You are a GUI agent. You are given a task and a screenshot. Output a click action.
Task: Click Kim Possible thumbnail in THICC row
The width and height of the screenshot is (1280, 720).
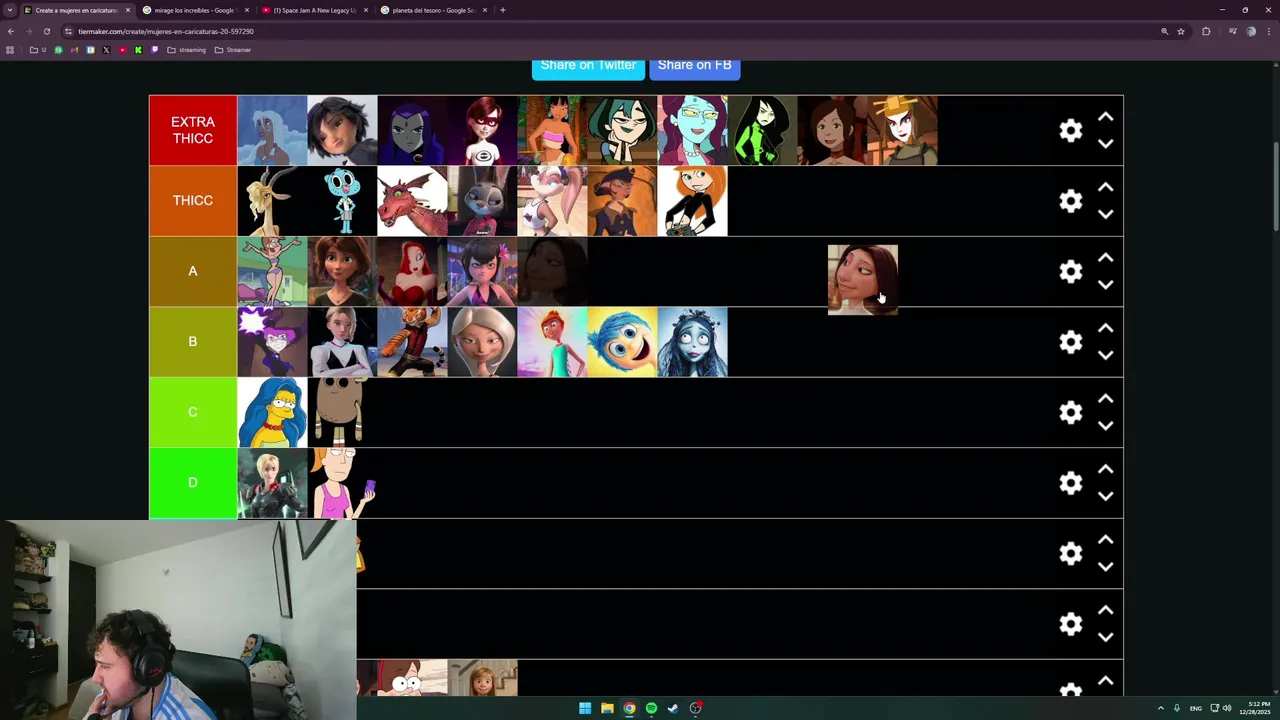[x=692, y=201]
